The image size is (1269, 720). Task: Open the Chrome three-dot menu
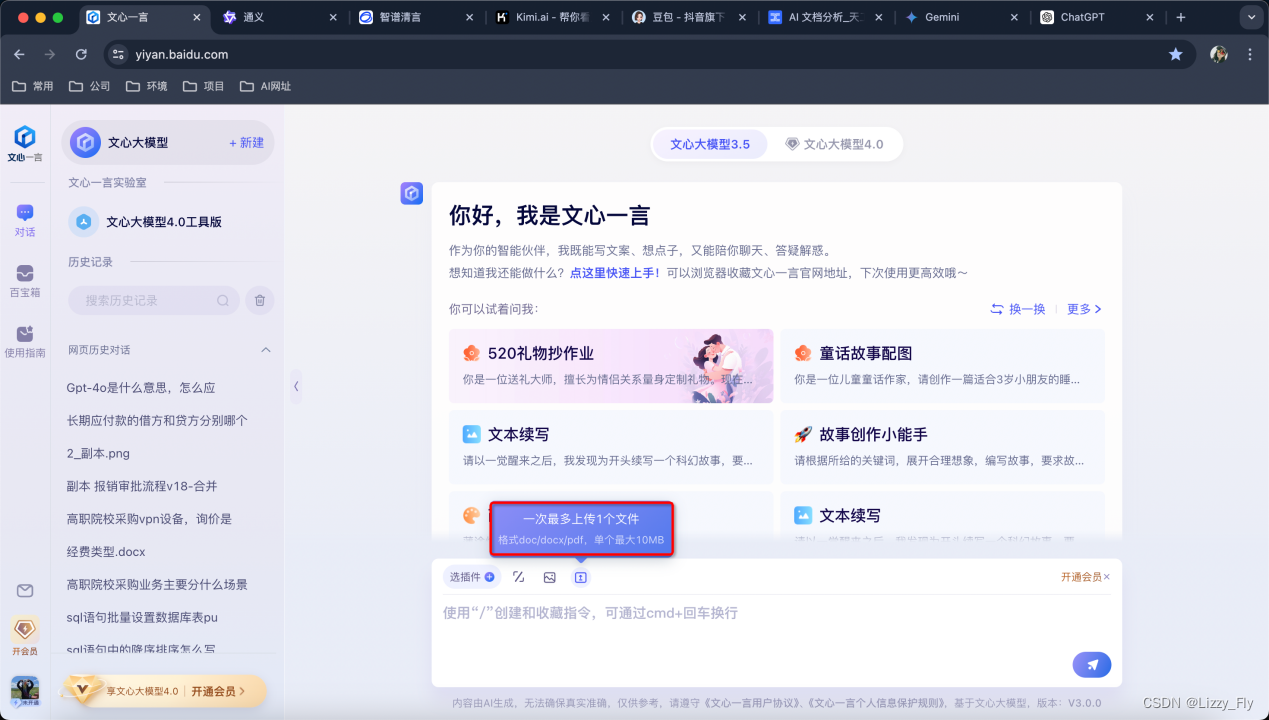pos(1249,54)
